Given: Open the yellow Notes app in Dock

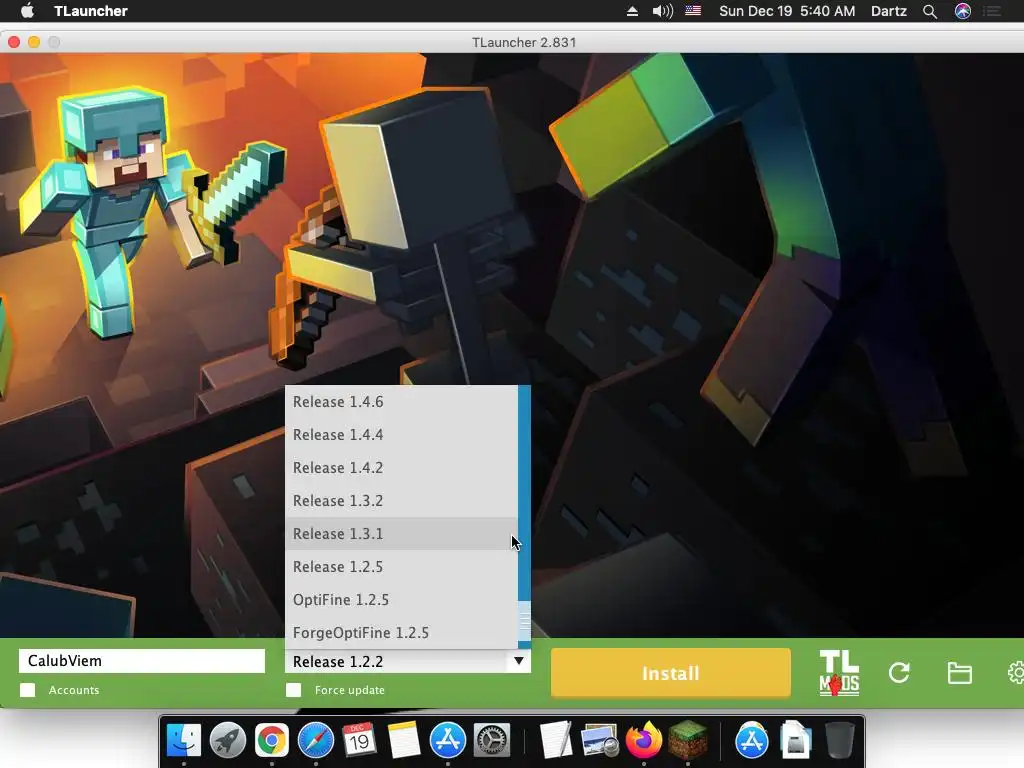Looking at the screenshot, I should [404, 741].
